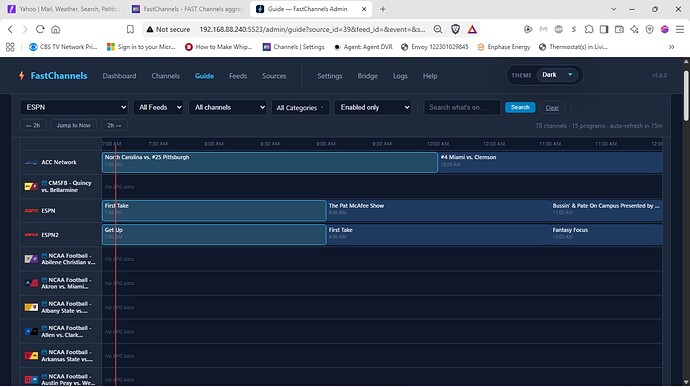Screen dimensions: 690x387
Task: Open the All Feeds dropdown
Action: 158,107
